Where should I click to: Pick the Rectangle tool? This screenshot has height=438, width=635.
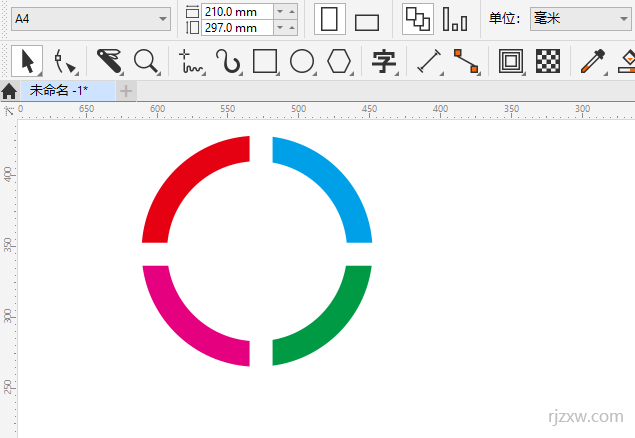(x=265, y=62)
